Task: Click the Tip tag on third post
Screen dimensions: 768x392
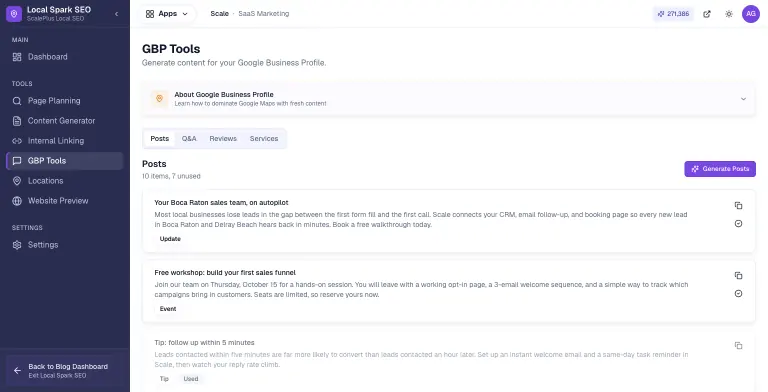Action: (x=164, y=379)
